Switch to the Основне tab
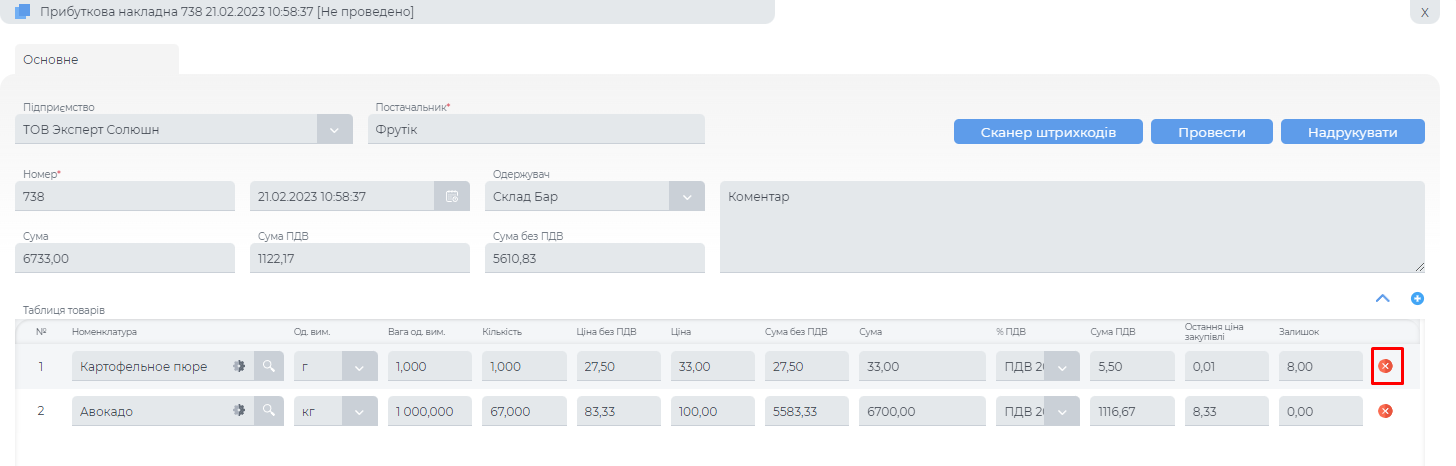Screen dimensions: 1456x466 (51, 60)
